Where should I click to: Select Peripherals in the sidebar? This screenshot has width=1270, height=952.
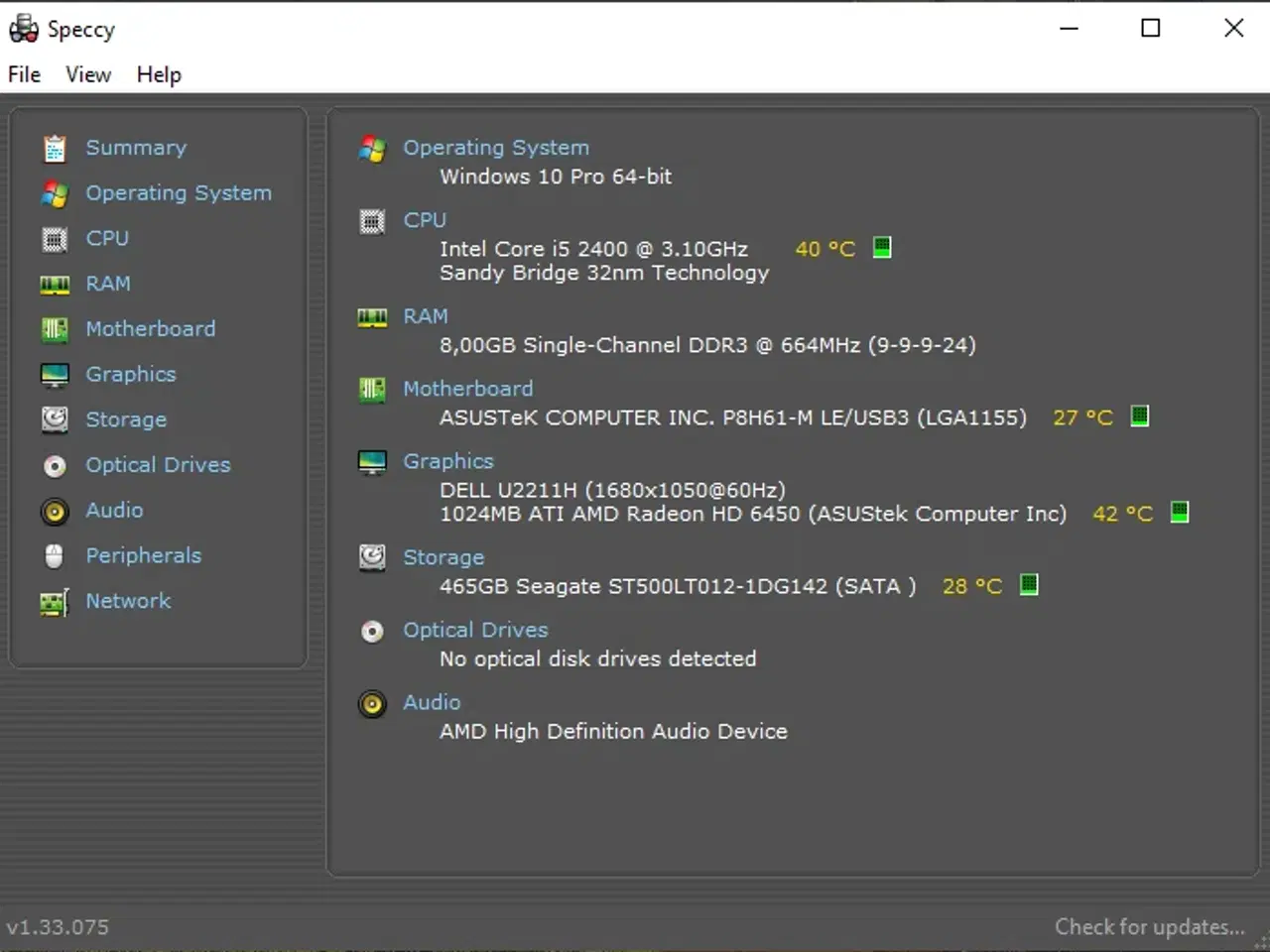click(144, 555)
